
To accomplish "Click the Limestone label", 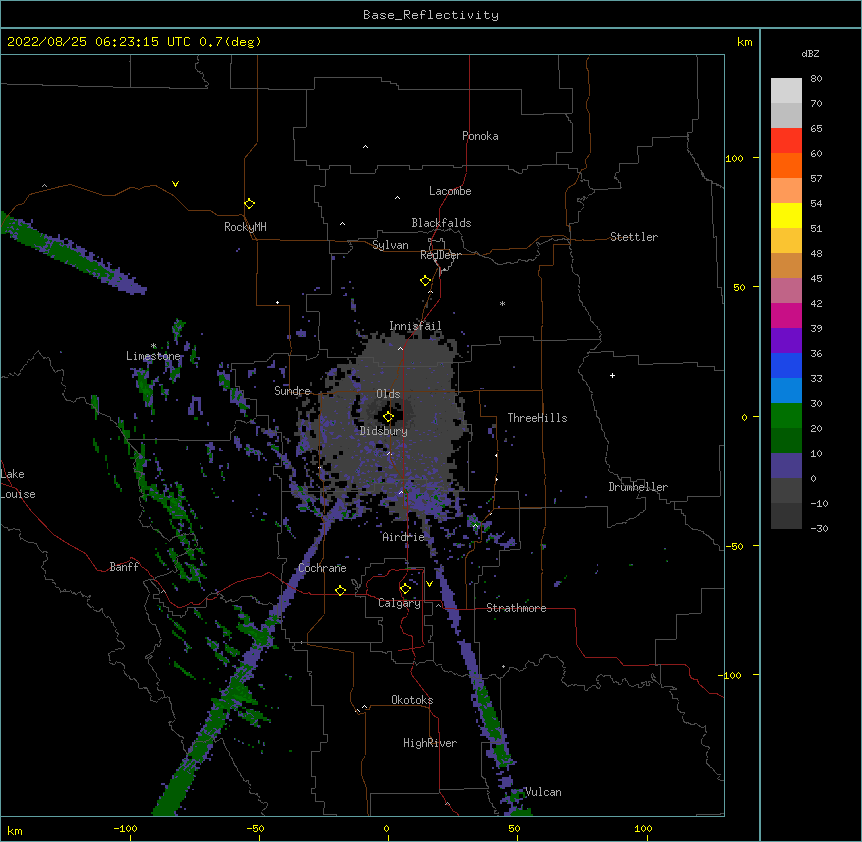I will point(153,356).
